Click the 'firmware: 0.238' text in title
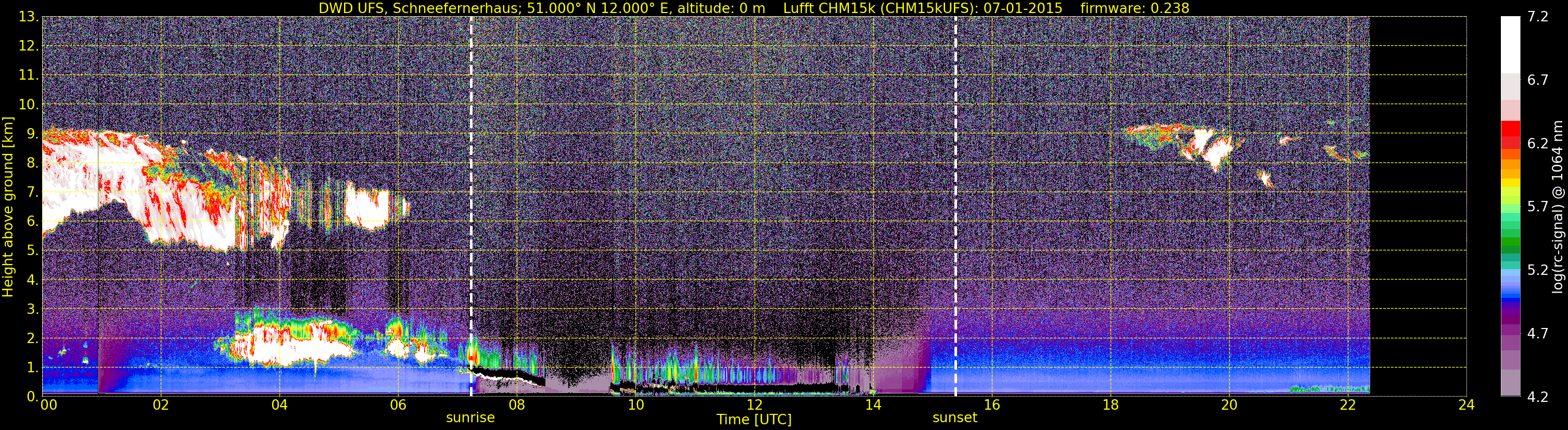The height and width of the screenshot is (430, 1568). point(1134,8)
